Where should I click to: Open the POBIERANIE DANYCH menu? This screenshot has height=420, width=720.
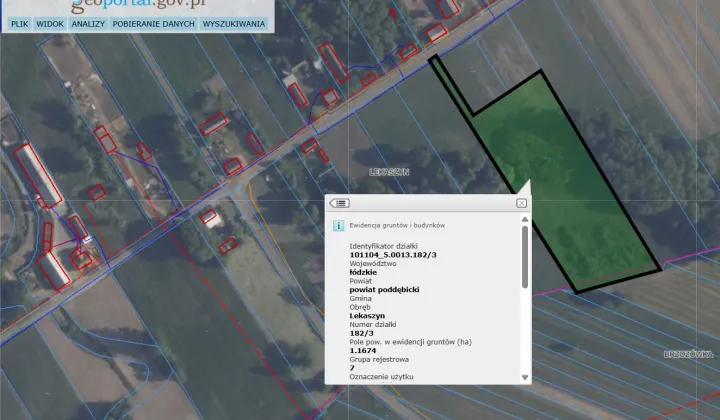point(153,24)
